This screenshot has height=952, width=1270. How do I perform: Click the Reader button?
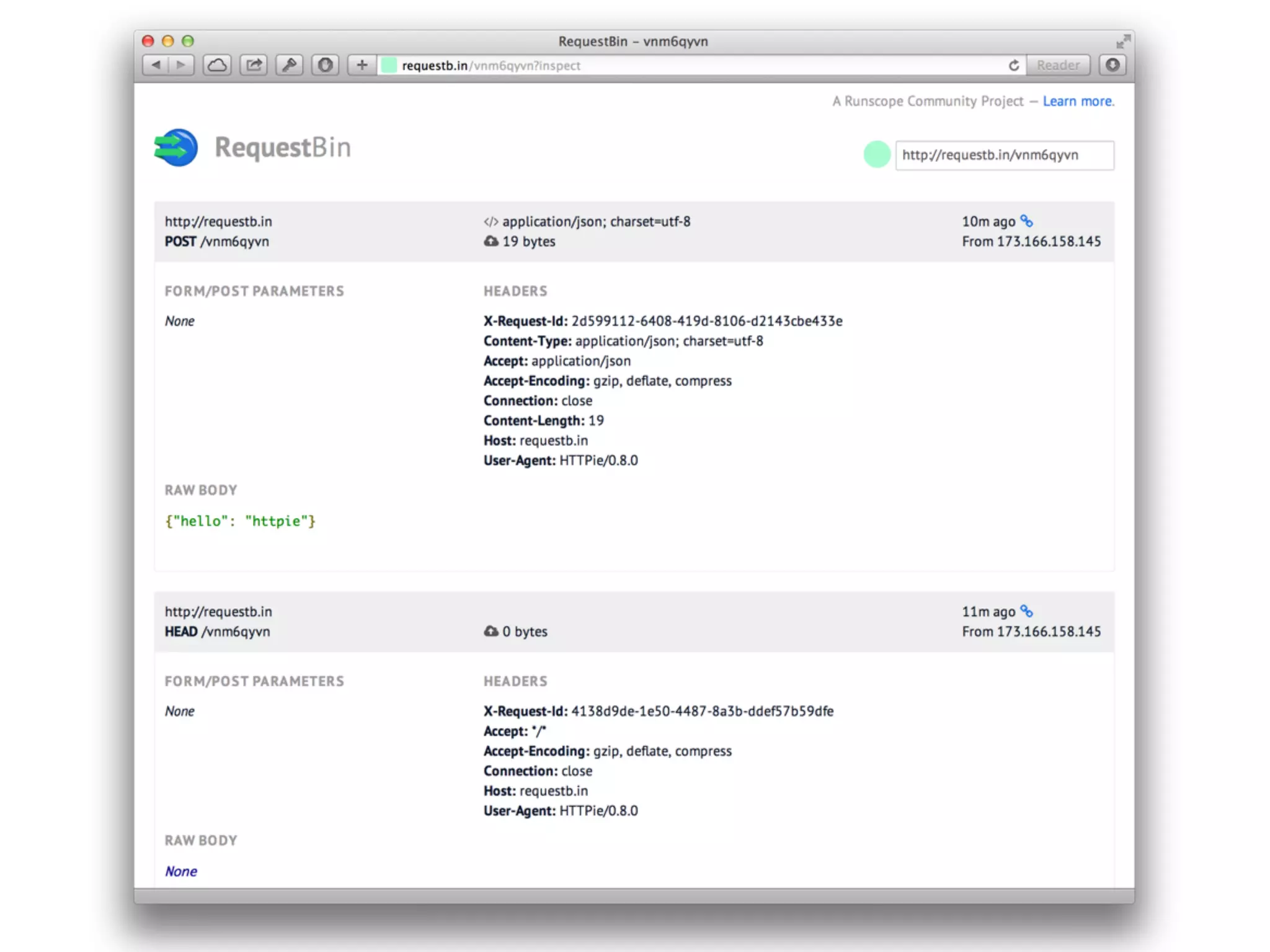(x=1058, y=65)
